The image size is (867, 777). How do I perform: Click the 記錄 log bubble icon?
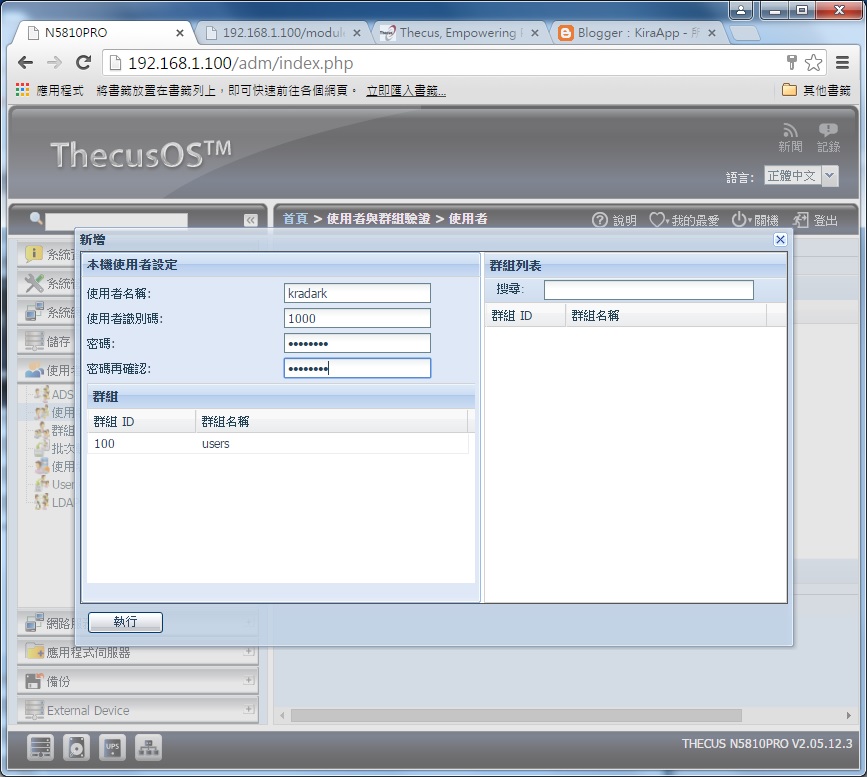tap(828, 131)
